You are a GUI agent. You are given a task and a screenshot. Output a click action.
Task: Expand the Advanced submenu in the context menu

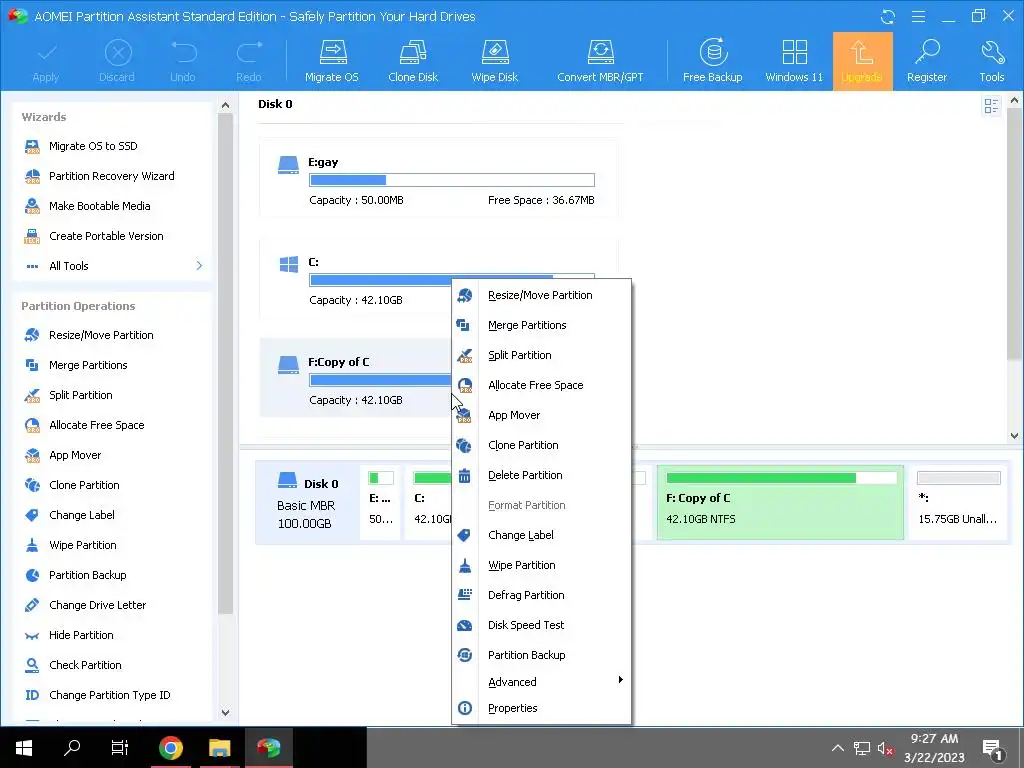coord(541,682)
